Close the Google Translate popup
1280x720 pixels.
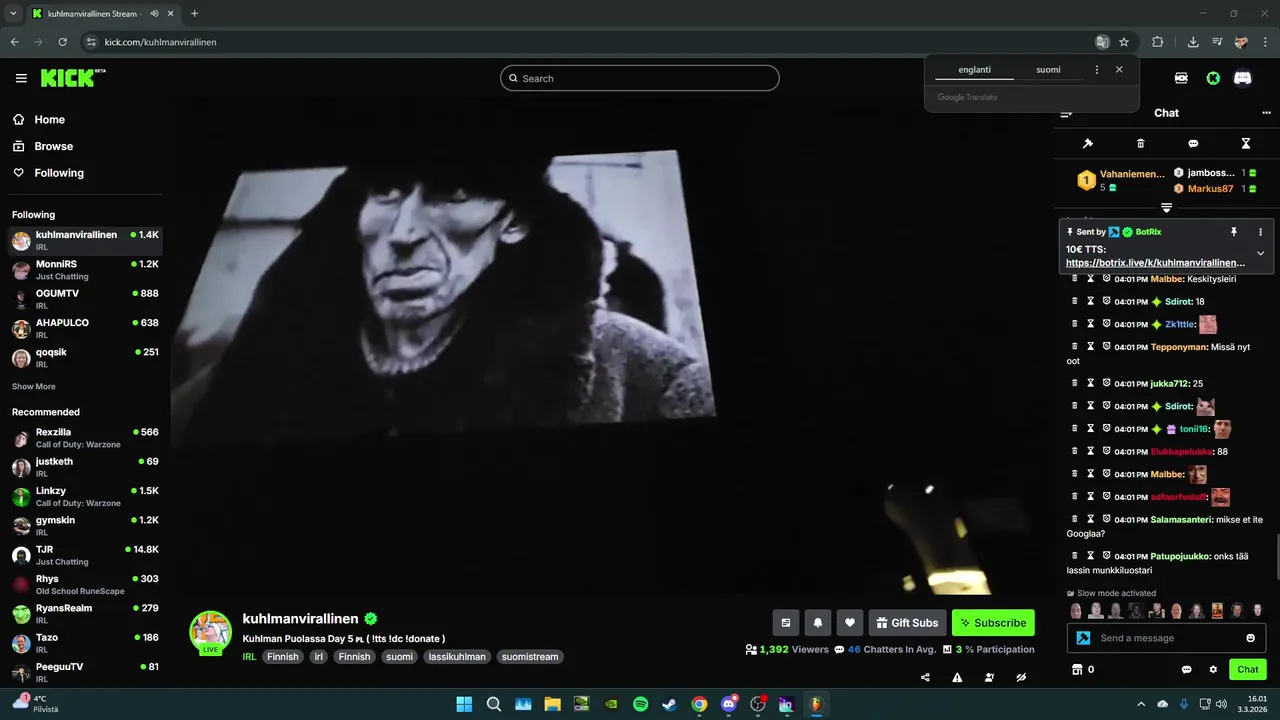[1119, 70]
